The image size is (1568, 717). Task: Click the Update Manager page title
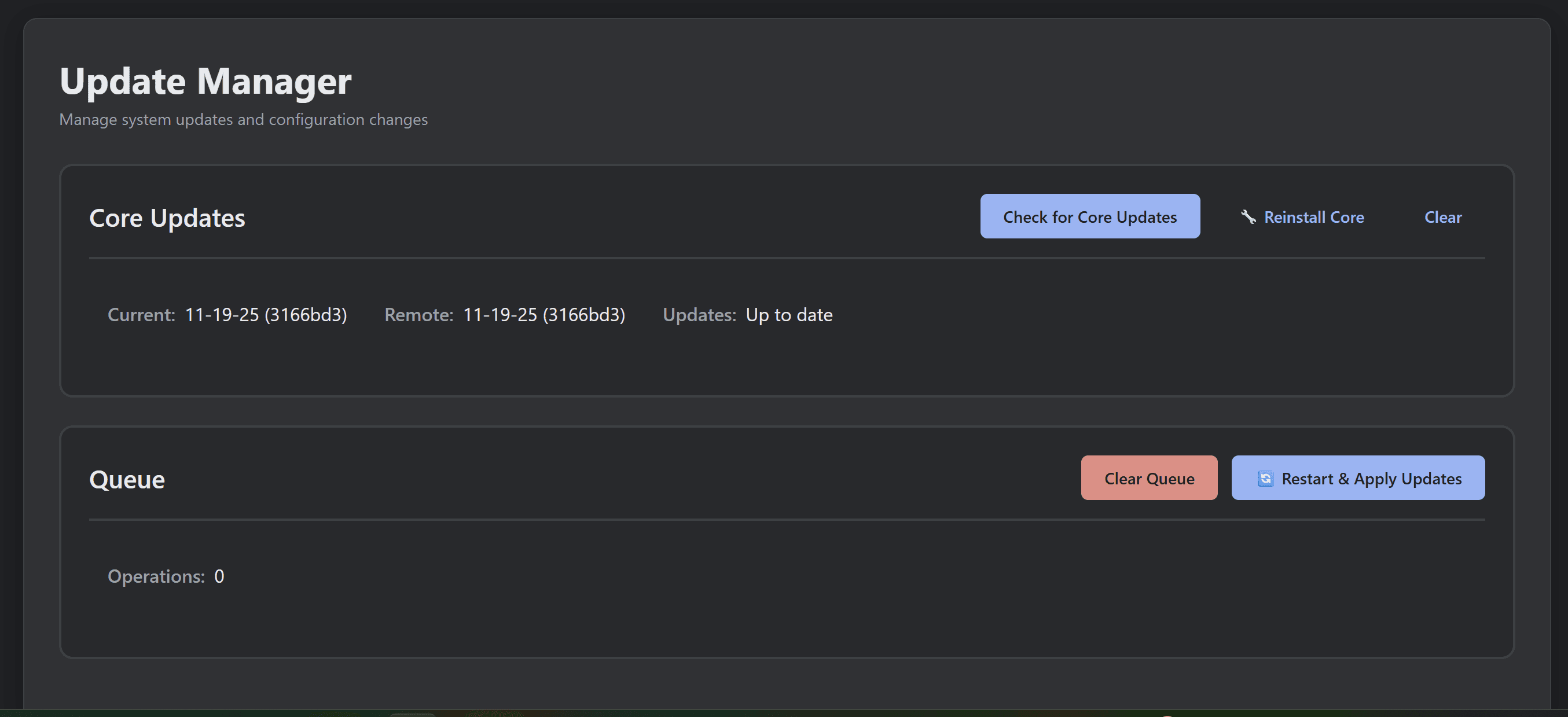204,80
